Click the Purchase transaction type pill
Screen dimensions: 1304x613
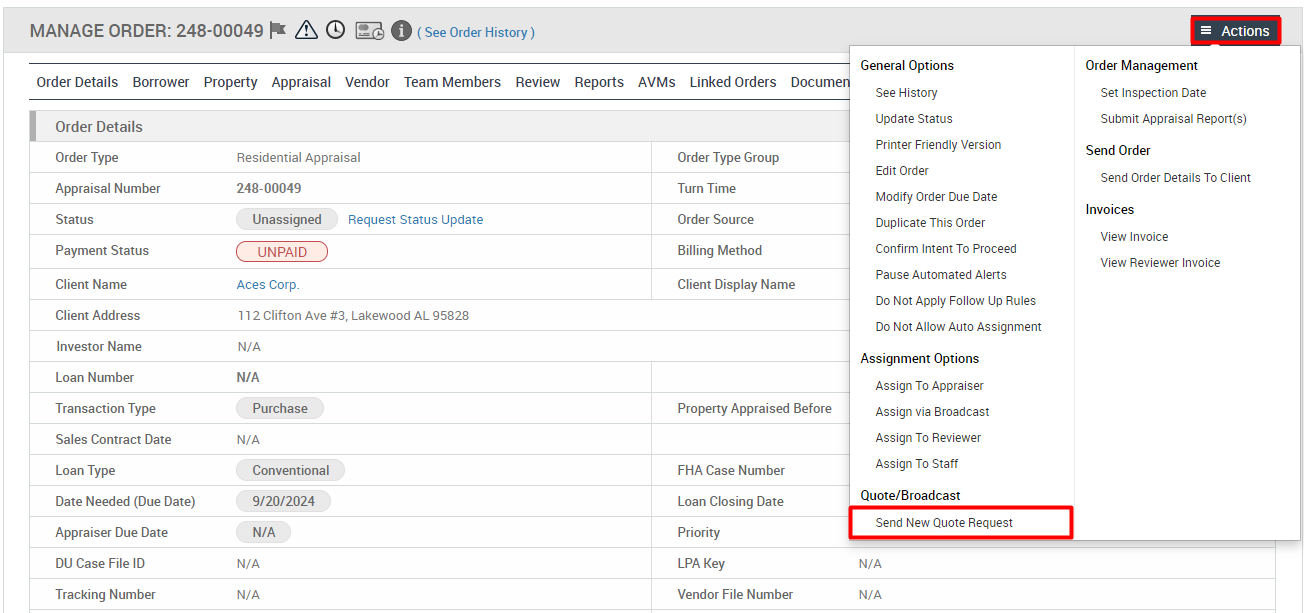coord(280,409)
